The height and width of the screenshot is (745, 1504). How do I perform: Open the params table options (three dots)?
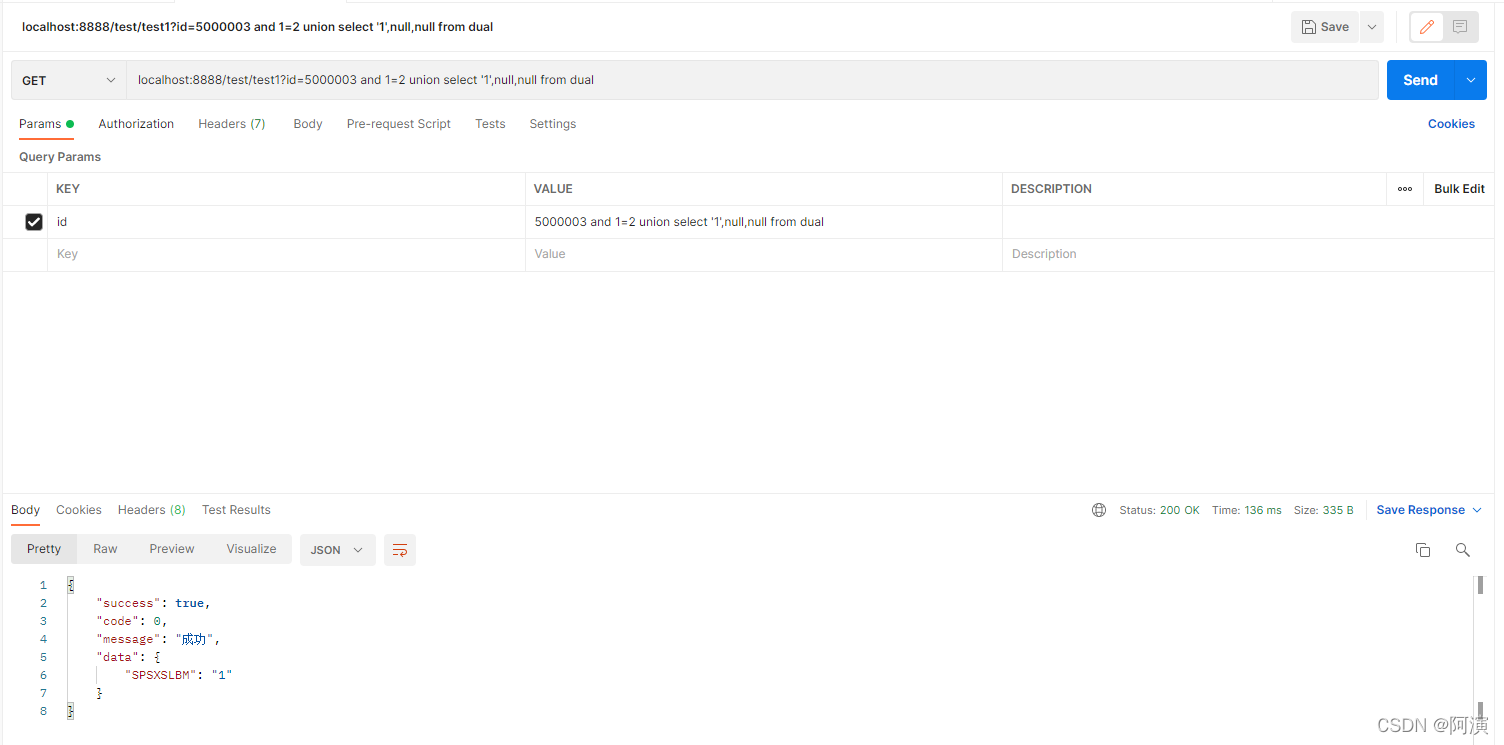[x=1405, y=189]
